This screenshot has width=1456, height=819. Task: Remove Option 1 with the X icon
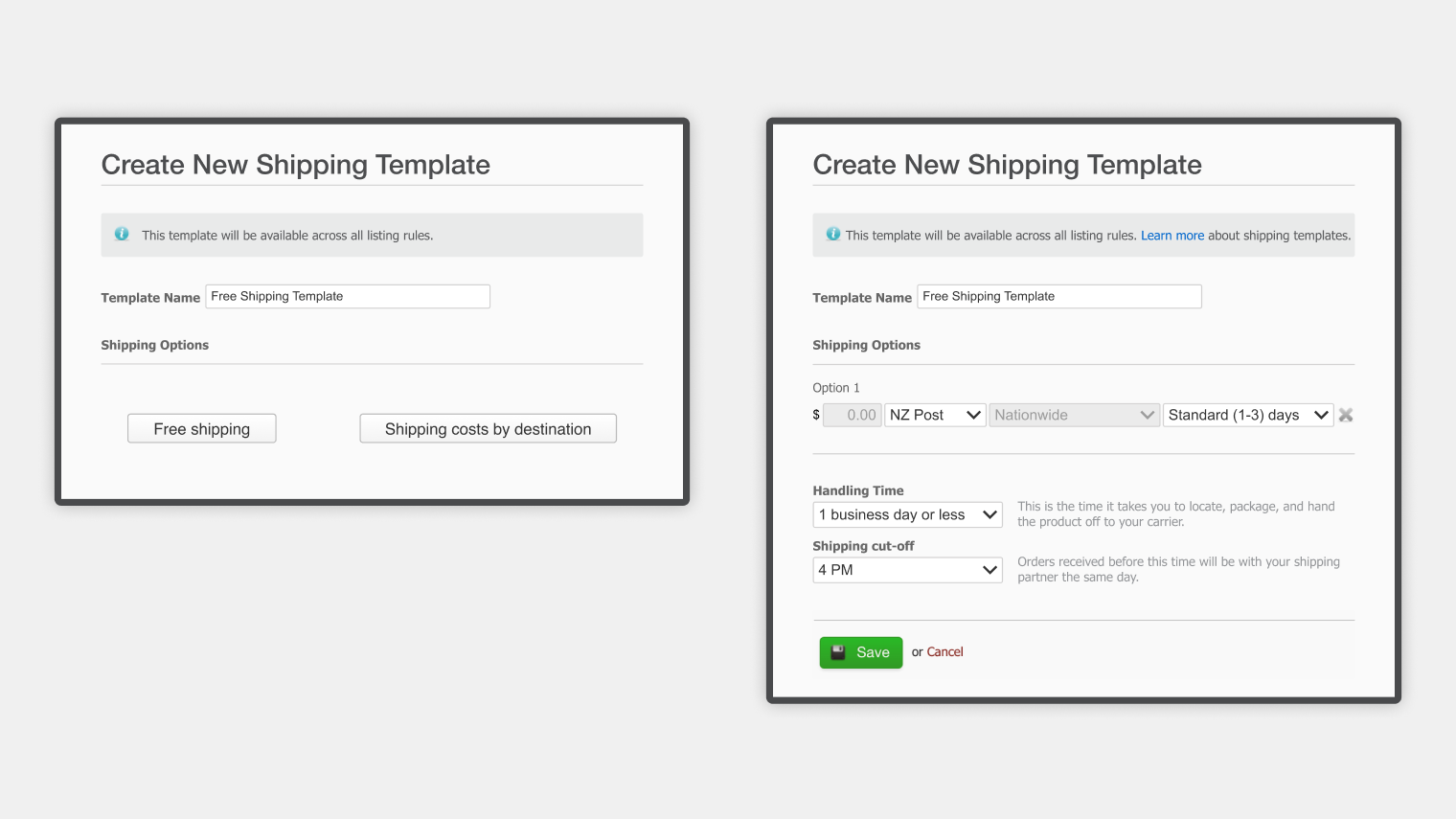pyautogui.click(x=1346, y=415)
